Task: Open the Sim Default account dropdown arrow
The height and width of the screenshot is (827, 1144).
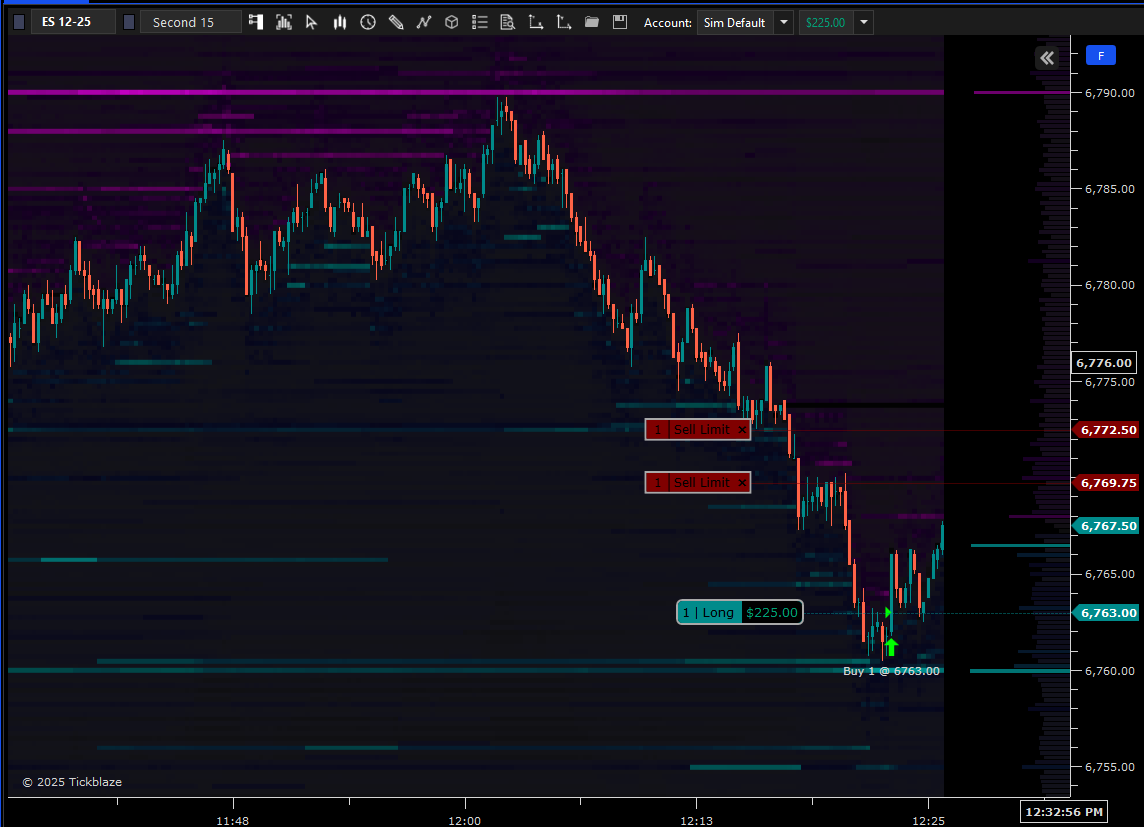Action: point(783,22)
